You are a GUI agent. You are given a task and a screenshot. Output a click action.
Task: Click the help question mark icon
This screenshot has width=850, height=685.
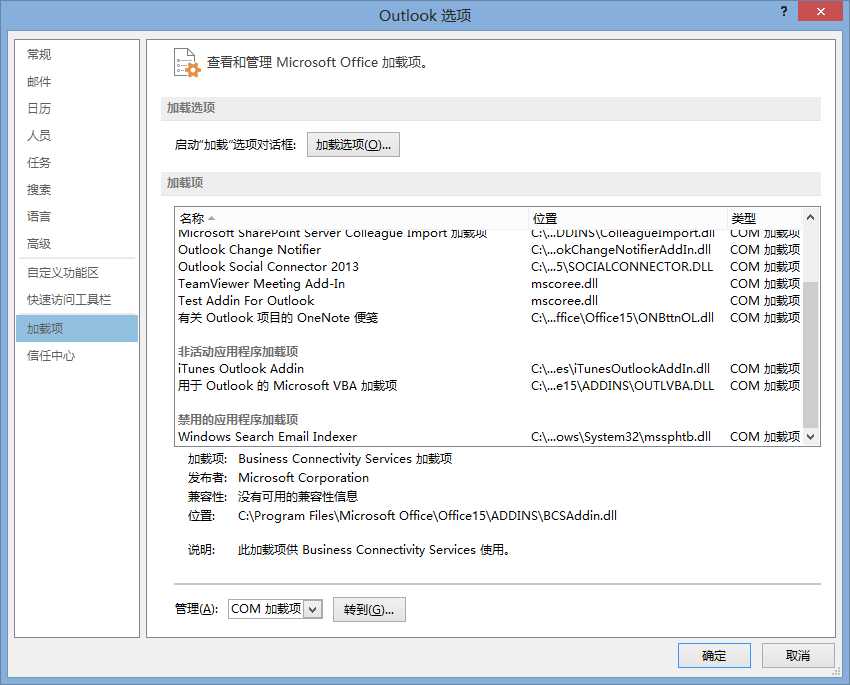pos(784,11)
